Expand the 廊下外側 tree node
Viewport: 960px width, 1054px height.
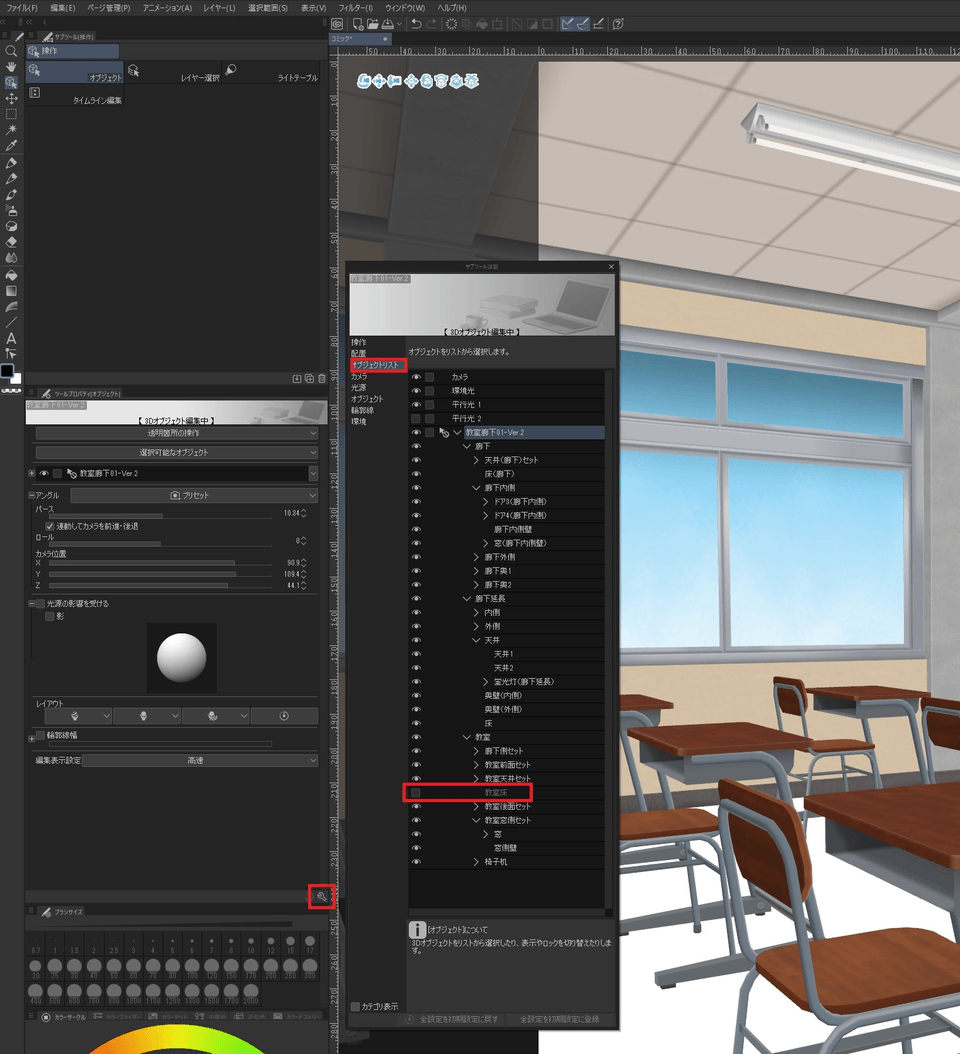pos(476,557)
